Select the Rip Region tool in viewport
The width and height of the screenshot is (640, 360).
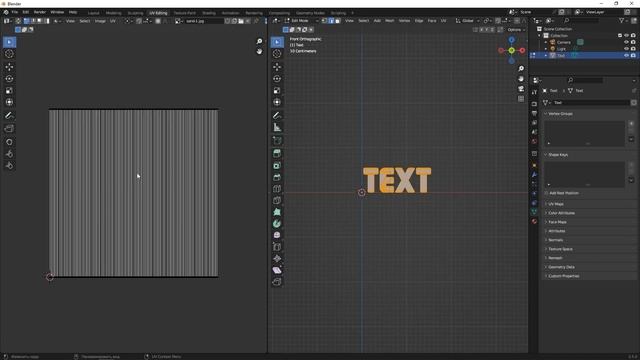point(277,282)
